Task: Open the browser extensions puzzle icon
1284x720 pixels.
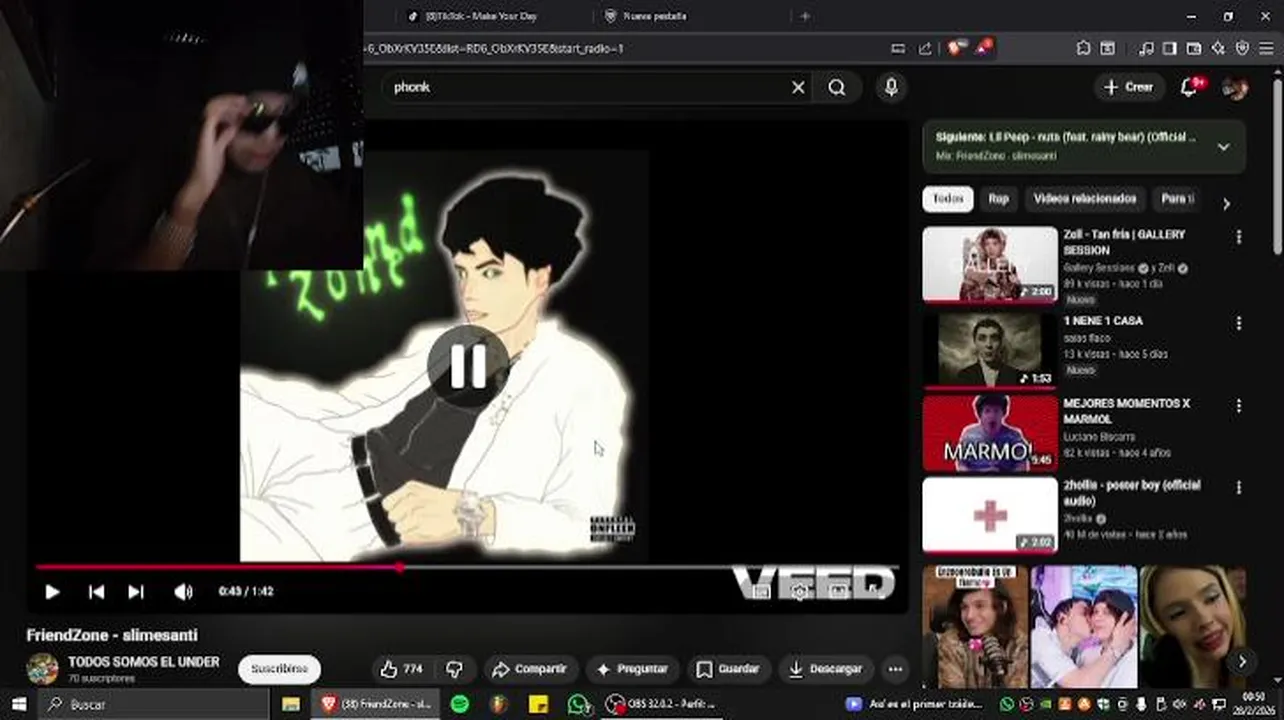Action: coord(1083,48)
